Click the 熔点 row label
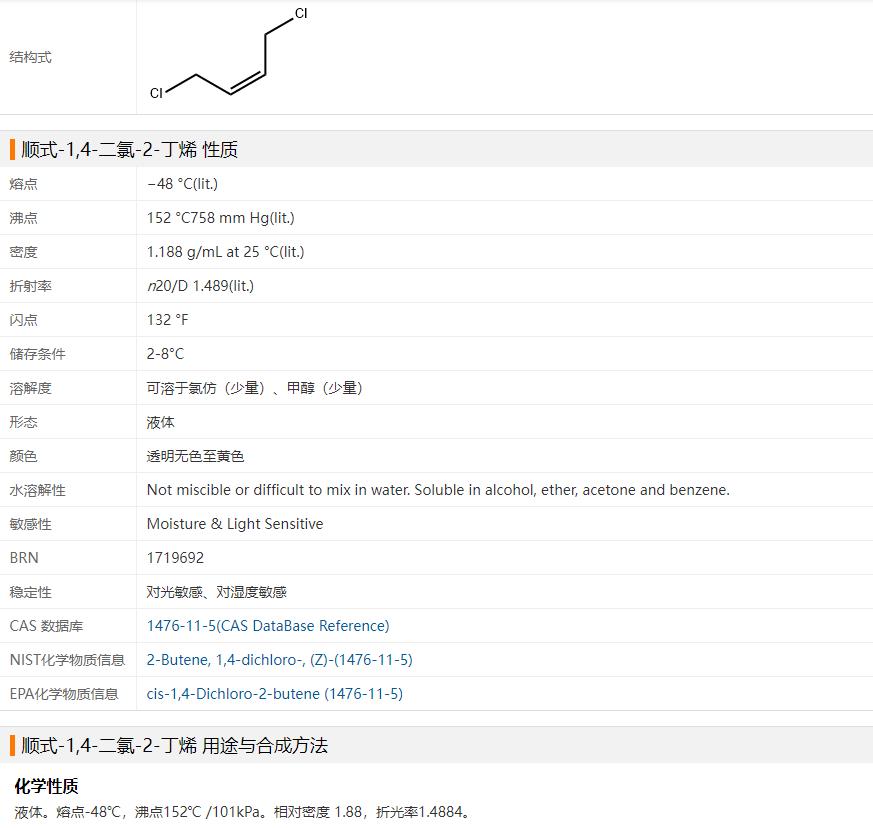Screen dimensions: 873x828 pyautogui.click(x=24, y=184)
